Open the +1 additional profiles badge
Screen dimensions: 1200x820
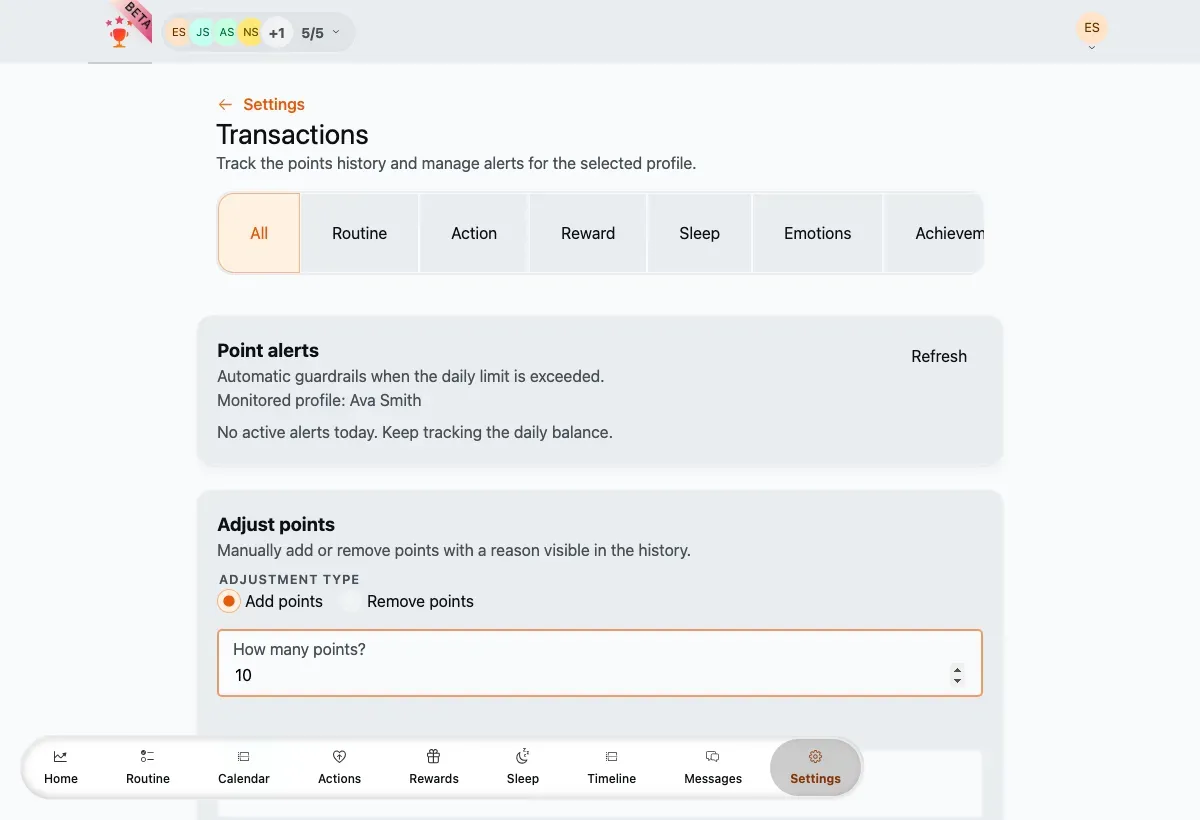click(277, 33)
